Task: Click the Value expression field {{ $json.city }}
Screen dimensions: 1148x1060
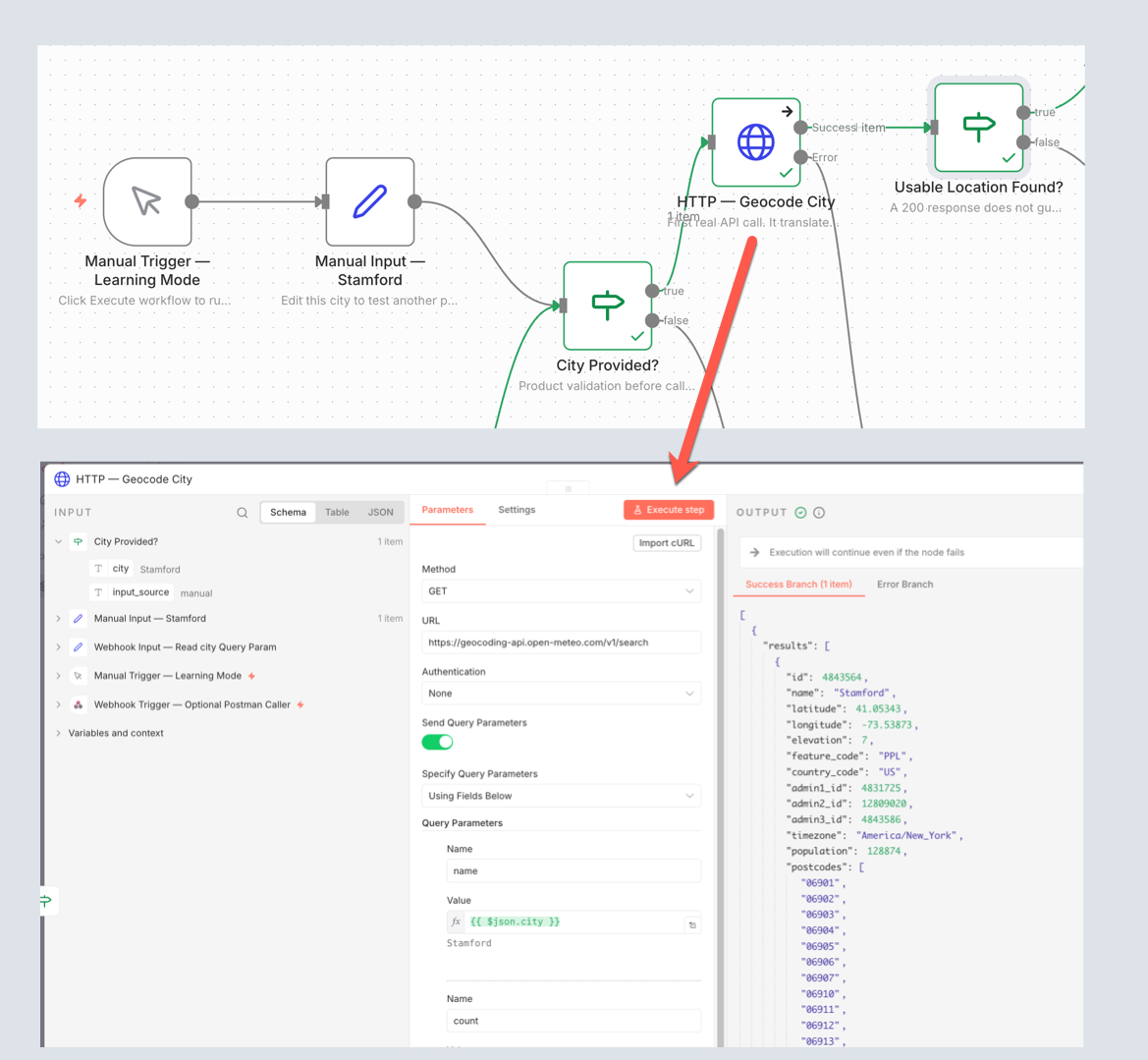Action: click(x=574, y=921)
